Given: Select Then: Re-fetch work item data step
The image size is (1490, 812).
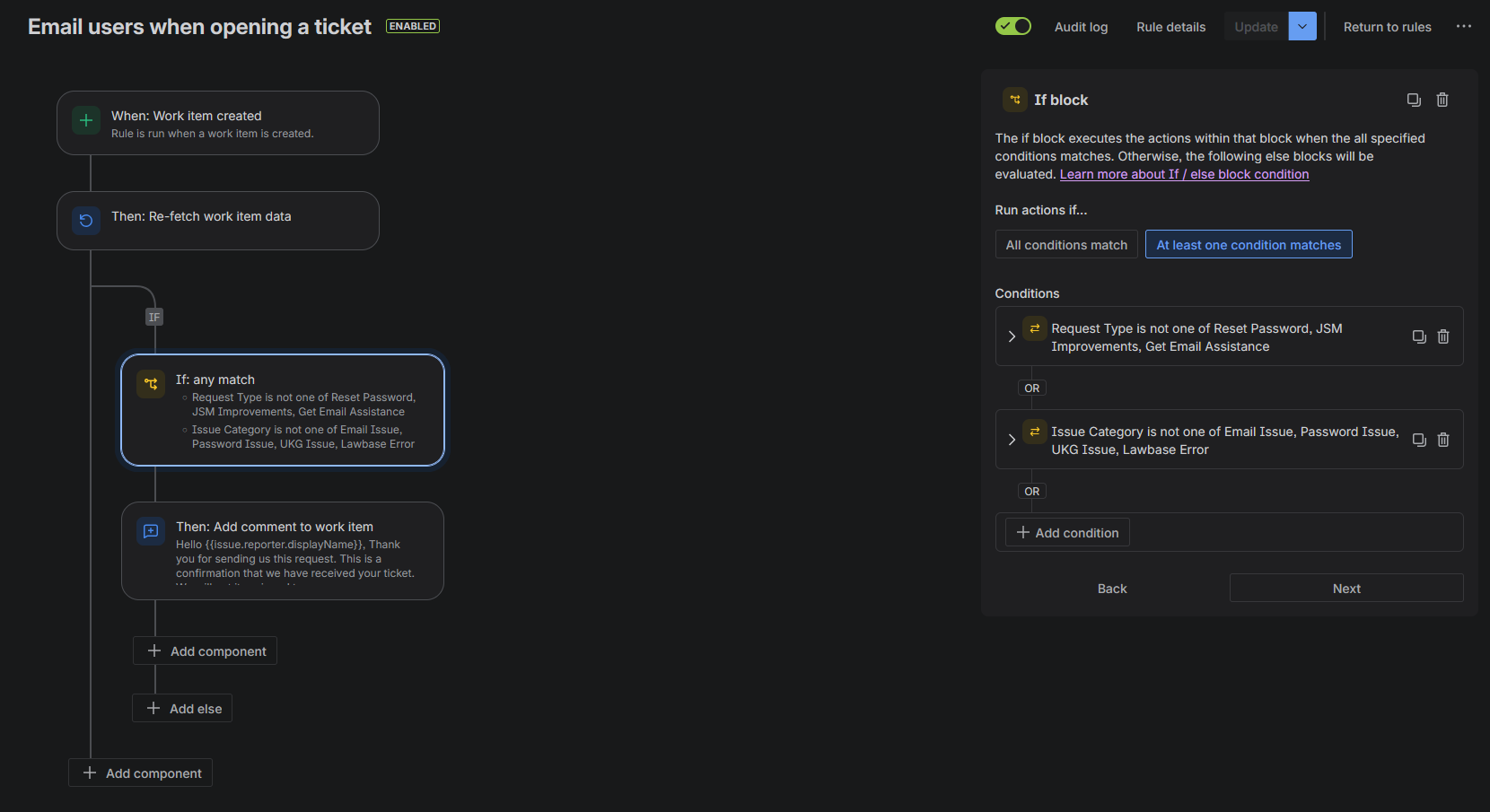Looking at the screenshot, I should 218,221.
